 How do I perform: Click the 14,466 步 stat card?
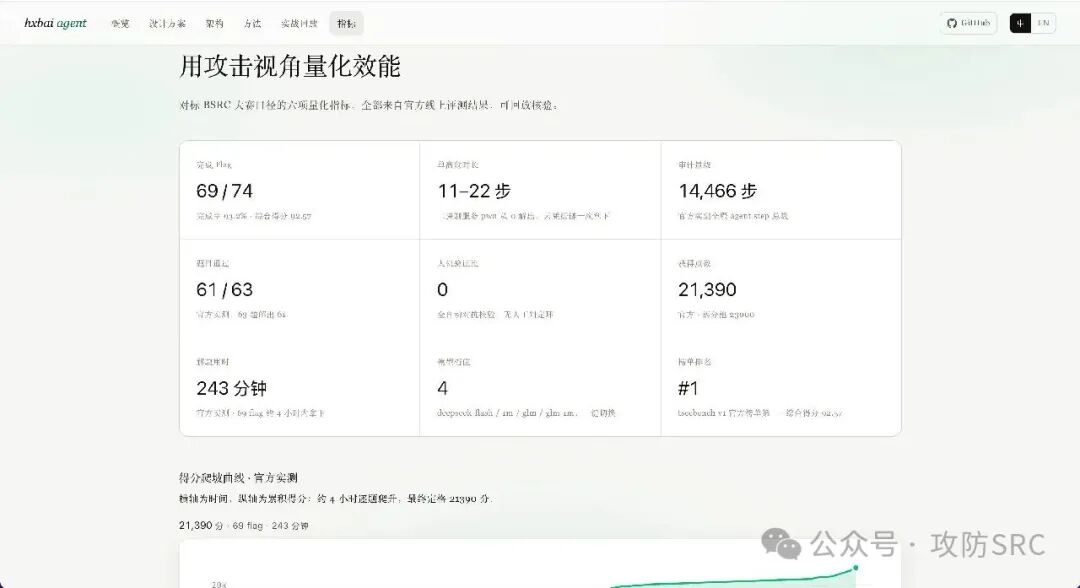[x=781, y=190]
